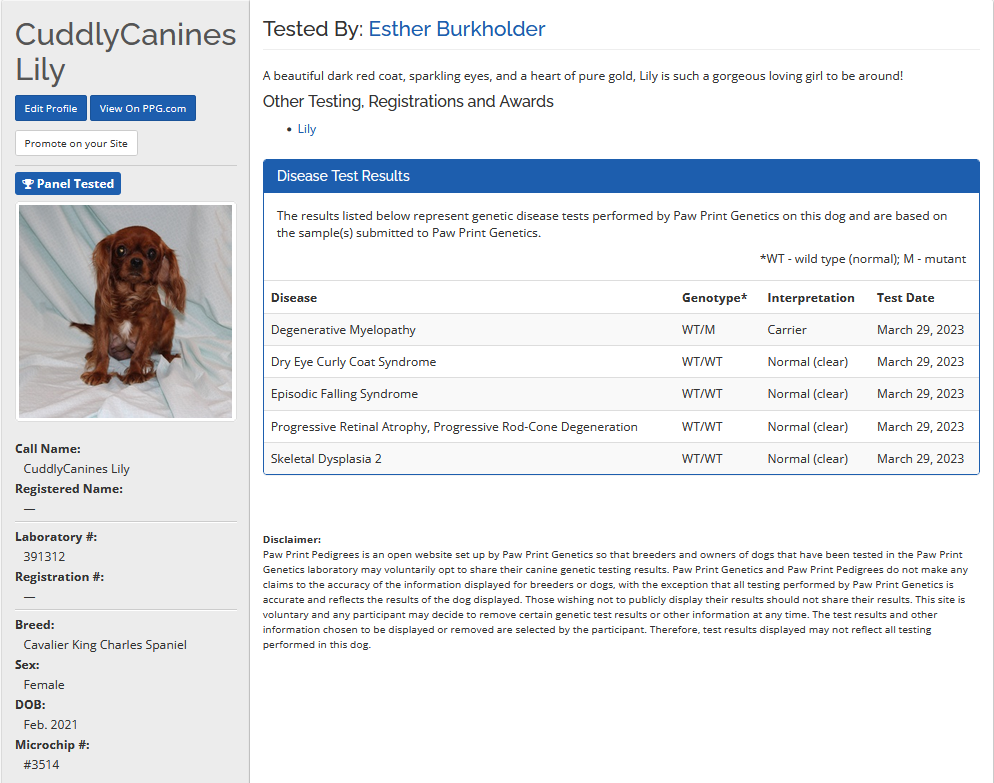Screen dimensions: 994x783
Task: Follow the Lily link under Other Testing
Action: 307,129
